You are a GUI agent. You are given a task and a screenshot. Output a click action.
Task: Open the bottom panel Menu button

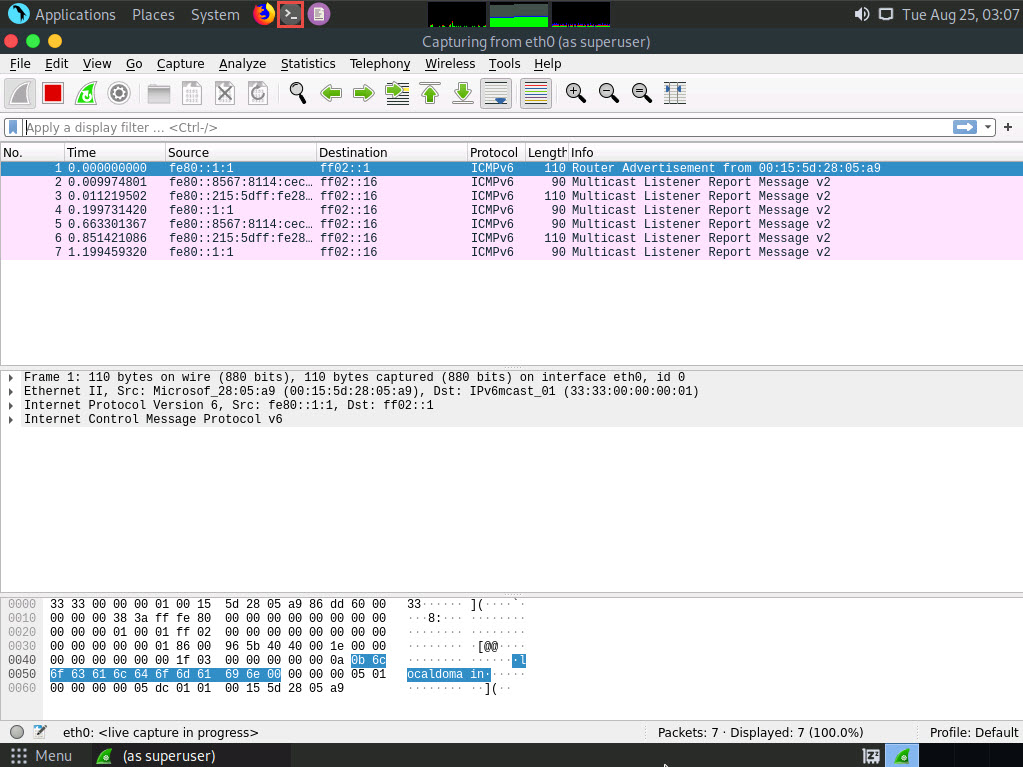(x=42, y=756)
